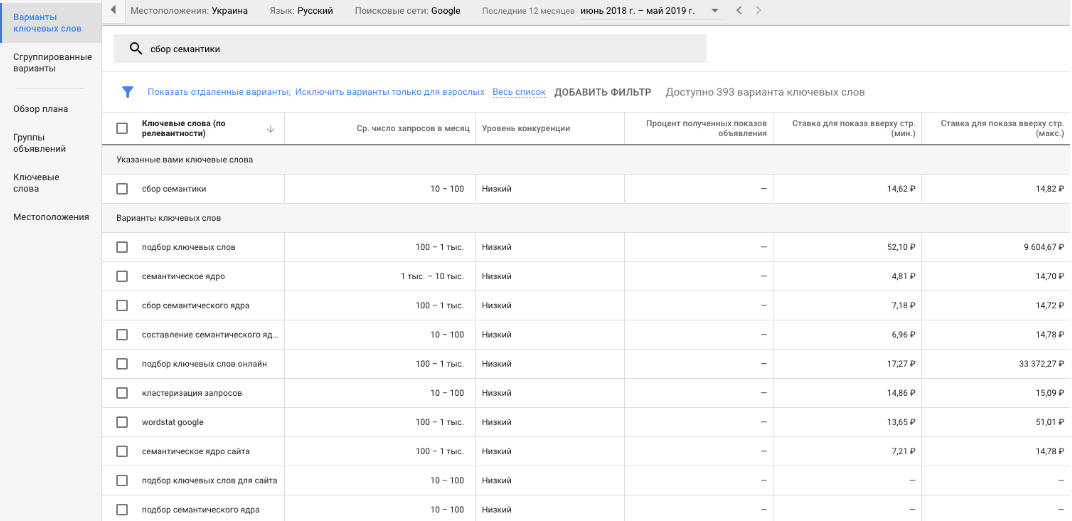Viewport: 1072px width, 521px height.
Task: Open 'Обзор плана' in the sidebar
Action: (40, 108)
